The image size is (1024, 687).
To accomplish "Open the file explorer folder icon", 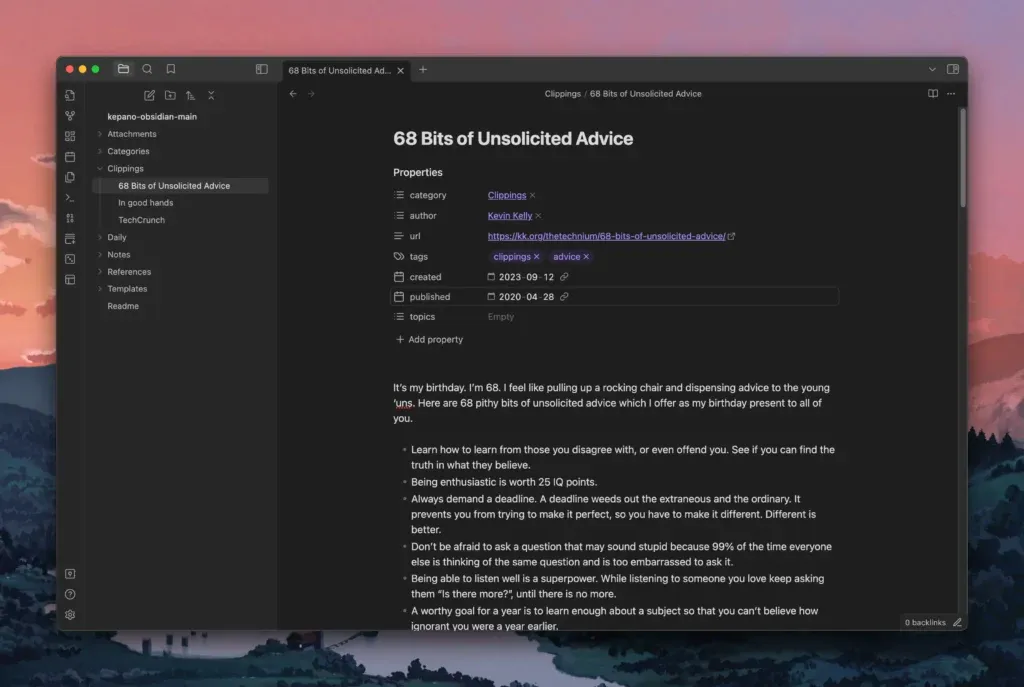I will tap(123, 69).
